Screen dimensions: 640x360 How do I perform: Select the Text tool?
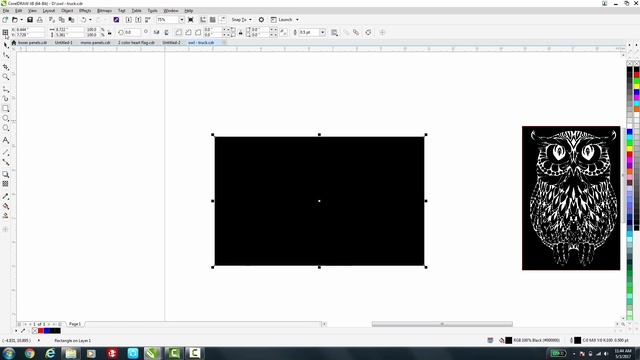(x=6, y=140)
